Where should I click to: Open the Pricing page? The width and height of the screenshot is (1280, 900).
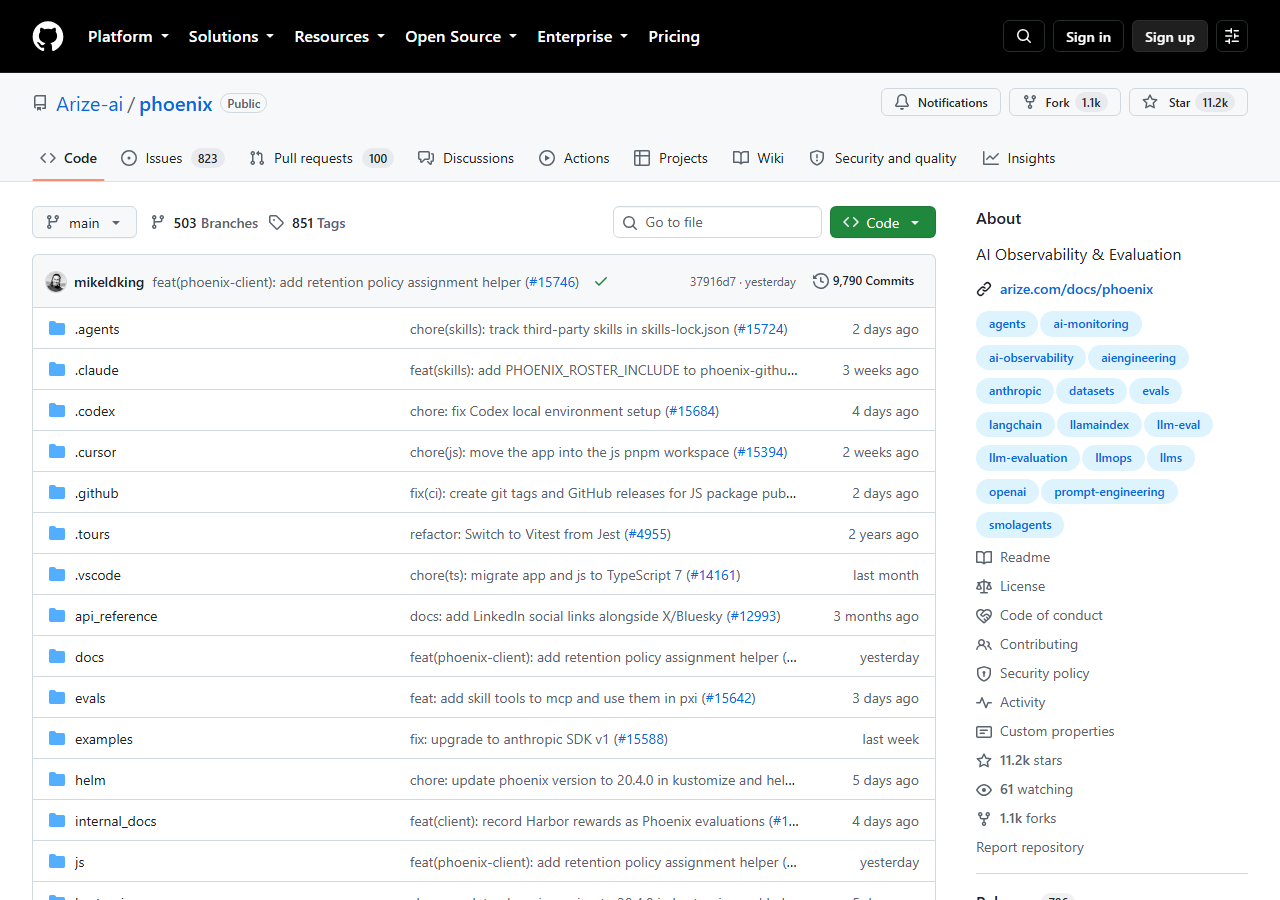pyautogui.click(x=674, y=36)
